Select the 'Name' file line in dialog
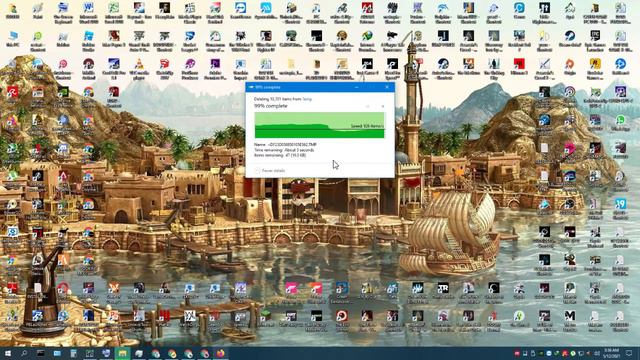This screenshot has height=360, width=640. click(285, 144)
